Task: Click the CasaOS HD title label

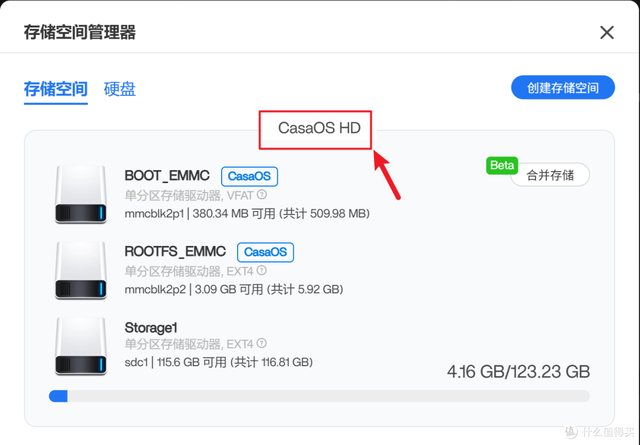Action: [x=319, y=128]
